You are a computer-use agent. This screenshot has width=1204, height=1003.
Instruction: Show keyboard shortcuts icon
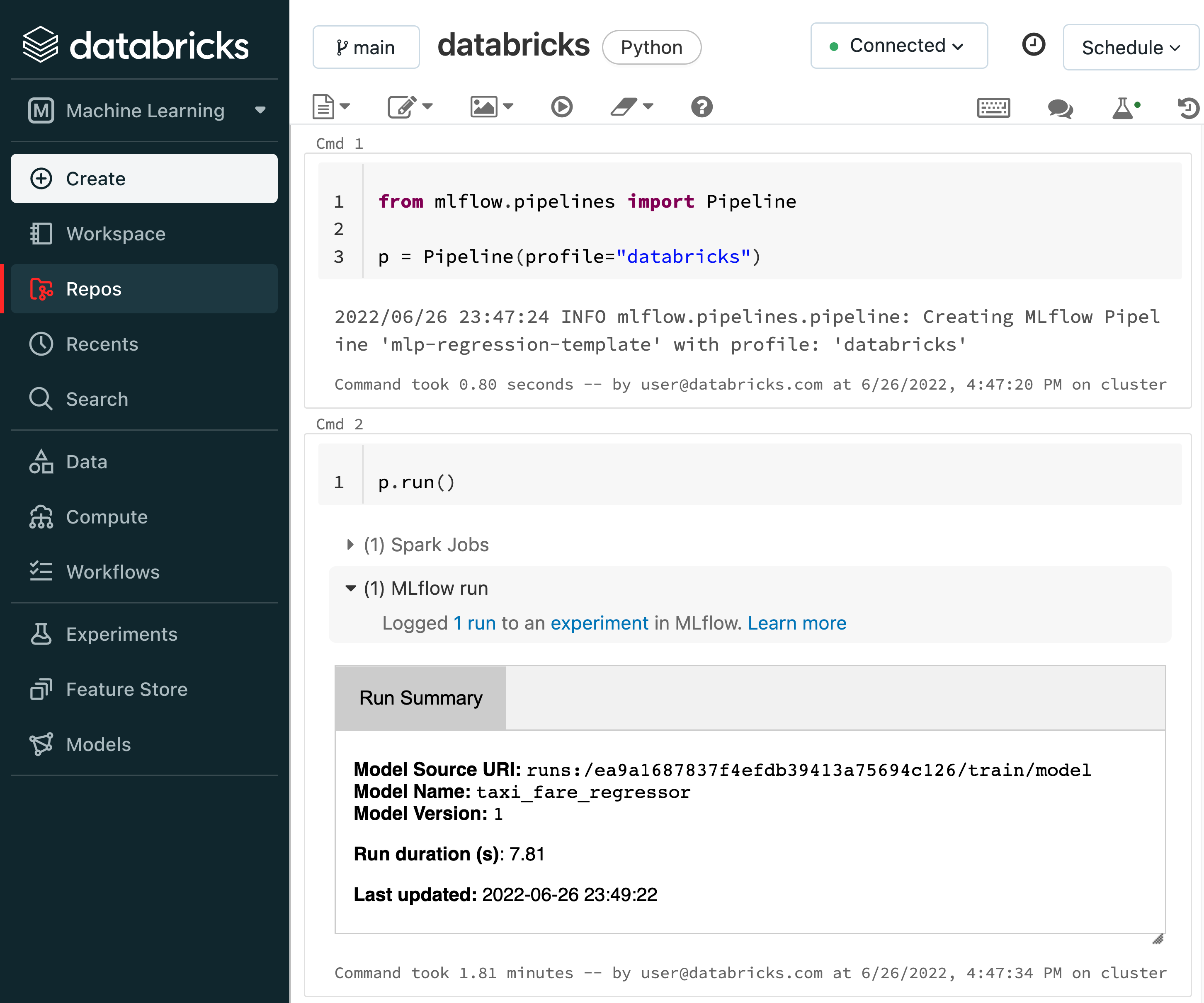(x=993, y=108)
